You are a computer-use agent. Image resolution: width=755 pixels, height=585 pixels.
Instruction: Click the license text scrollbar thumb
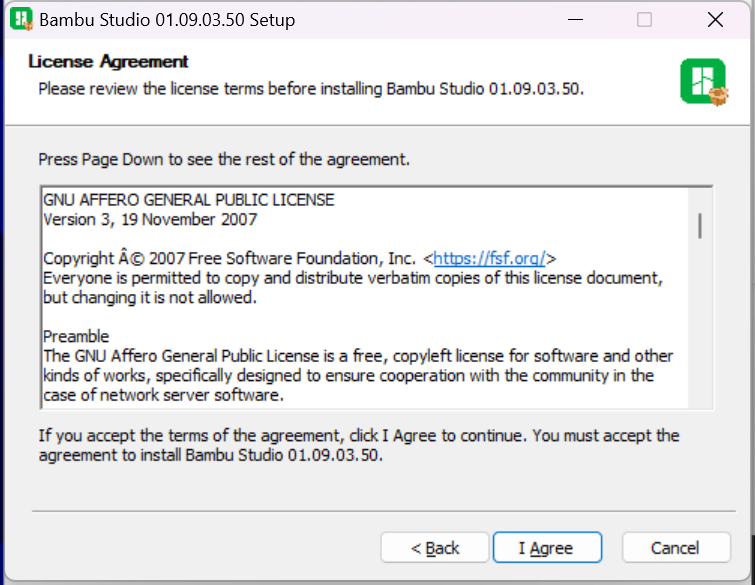click(700, 225)
